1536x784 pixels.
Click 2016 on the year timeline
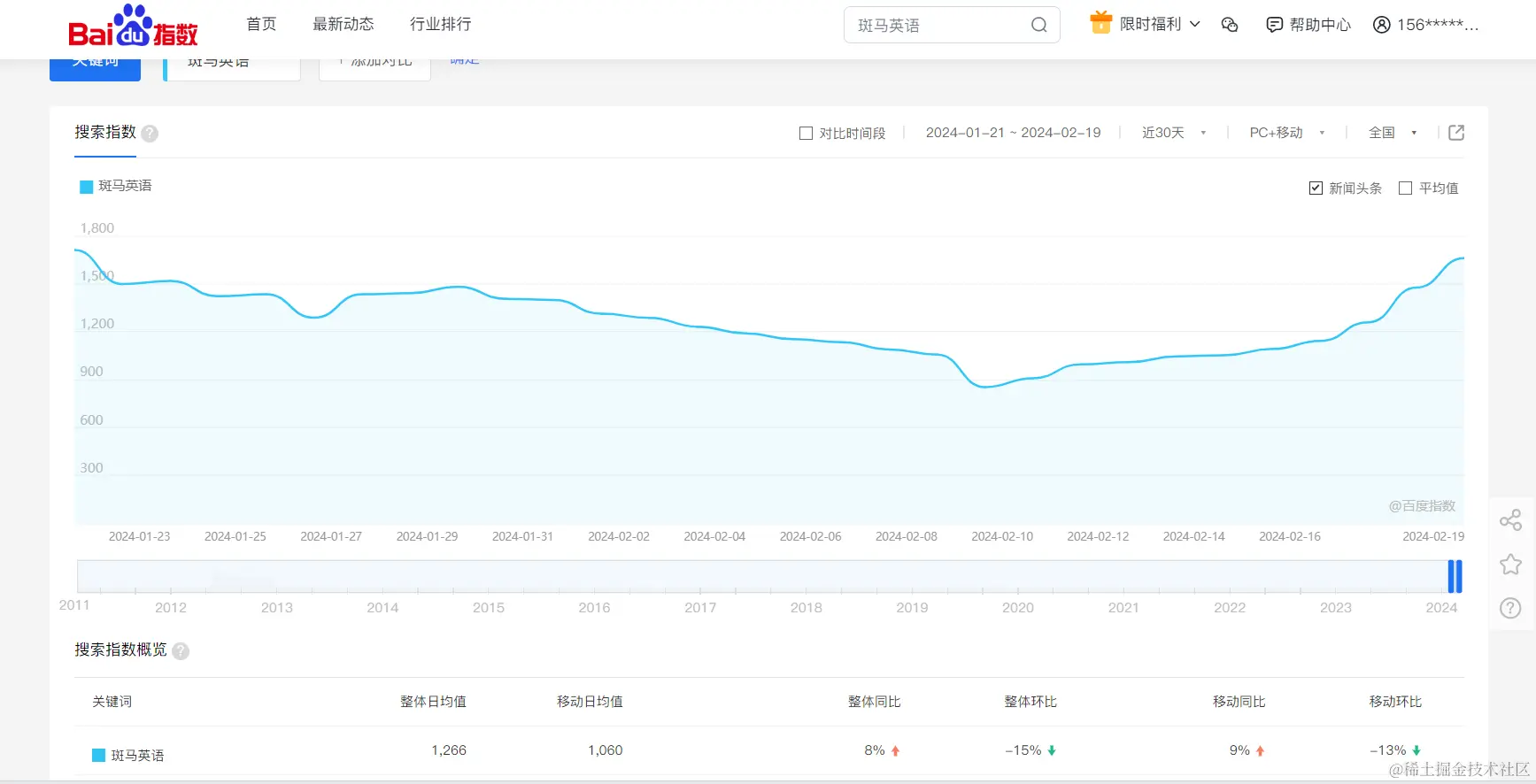pyautogui.click(x=594, y=607)
